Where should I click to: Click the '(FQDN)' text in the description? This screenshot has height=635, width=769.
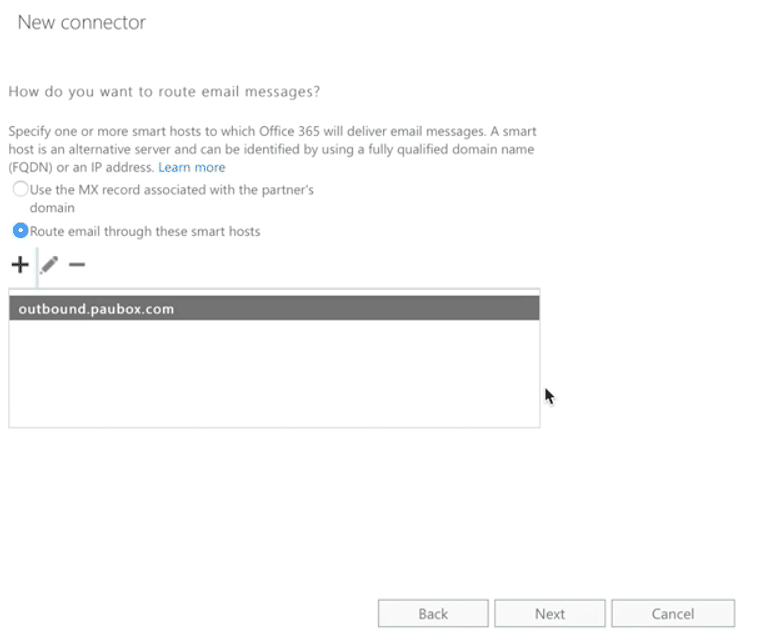[x=31, y=167]
